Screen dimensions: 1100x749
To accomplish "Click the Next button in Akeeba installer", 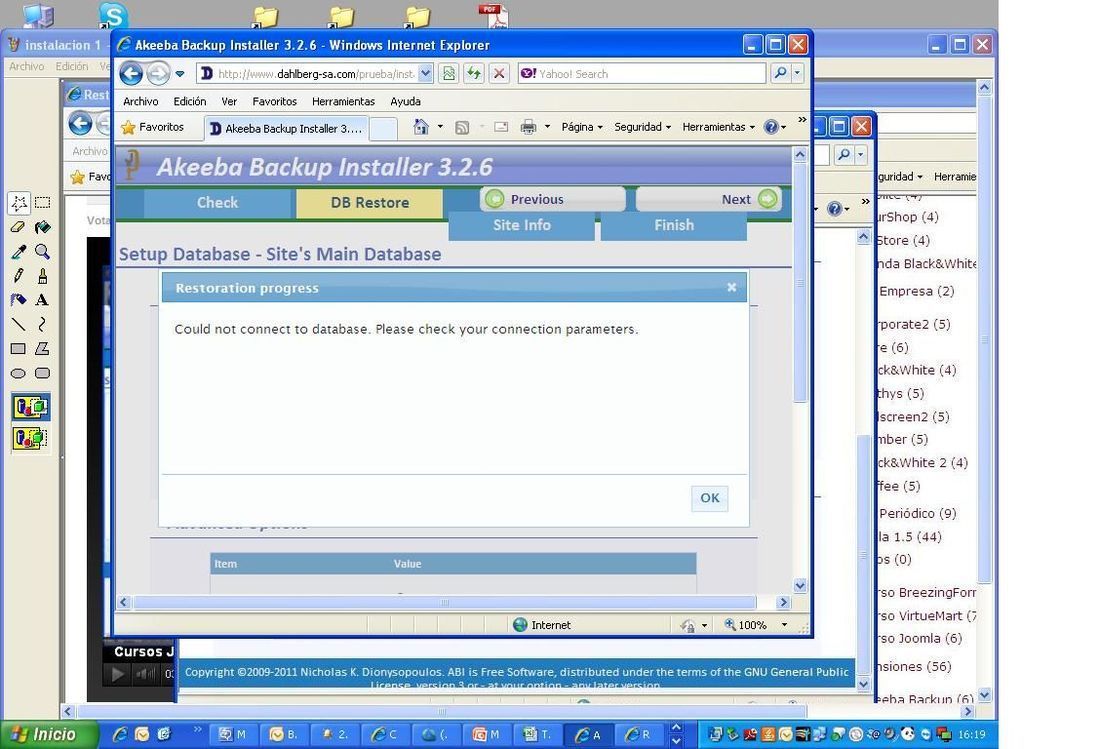I will 709,199.
